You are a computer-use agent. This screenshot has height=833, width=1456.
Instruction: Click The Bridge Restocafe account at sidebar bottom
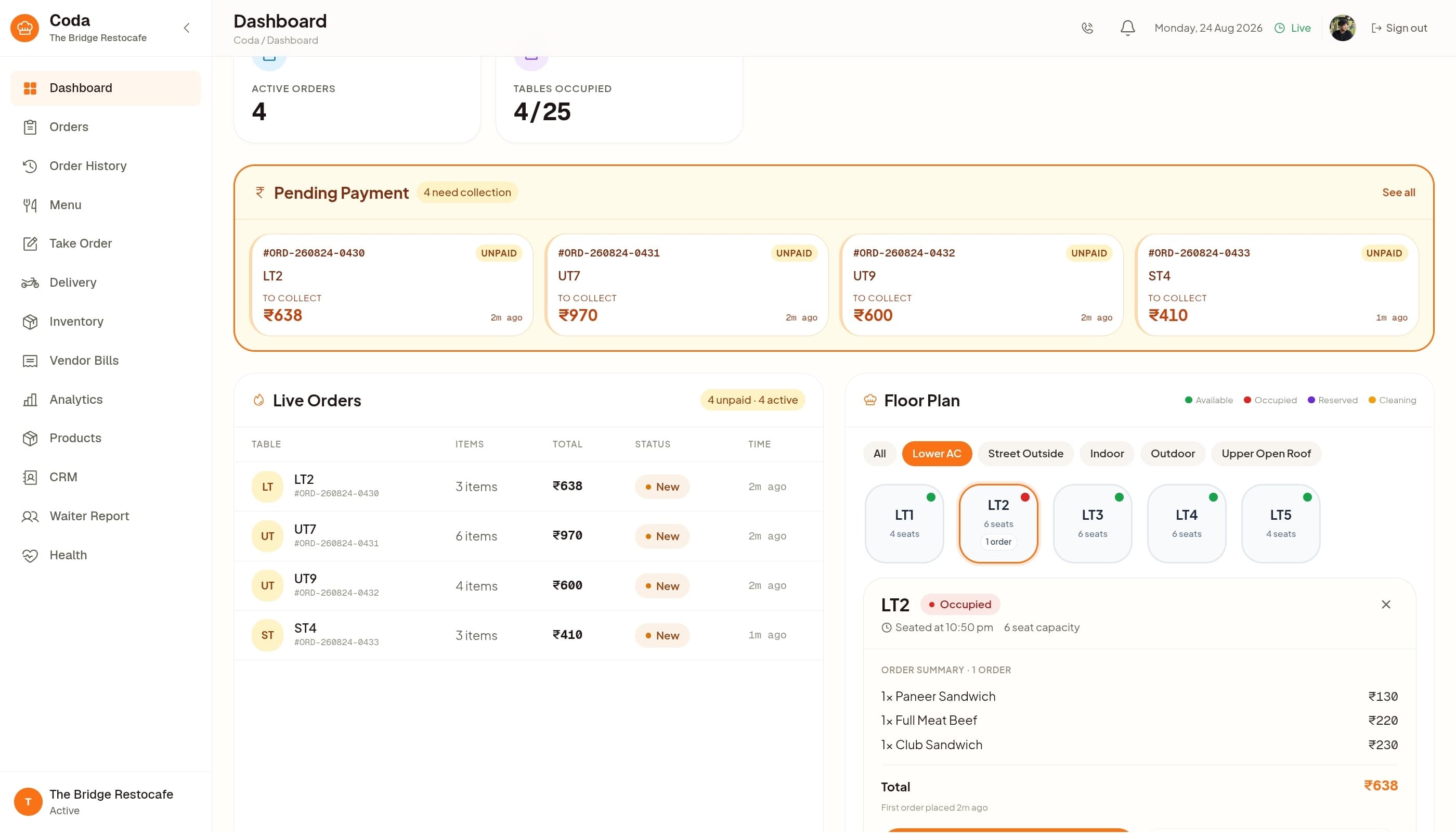[106, 802]
